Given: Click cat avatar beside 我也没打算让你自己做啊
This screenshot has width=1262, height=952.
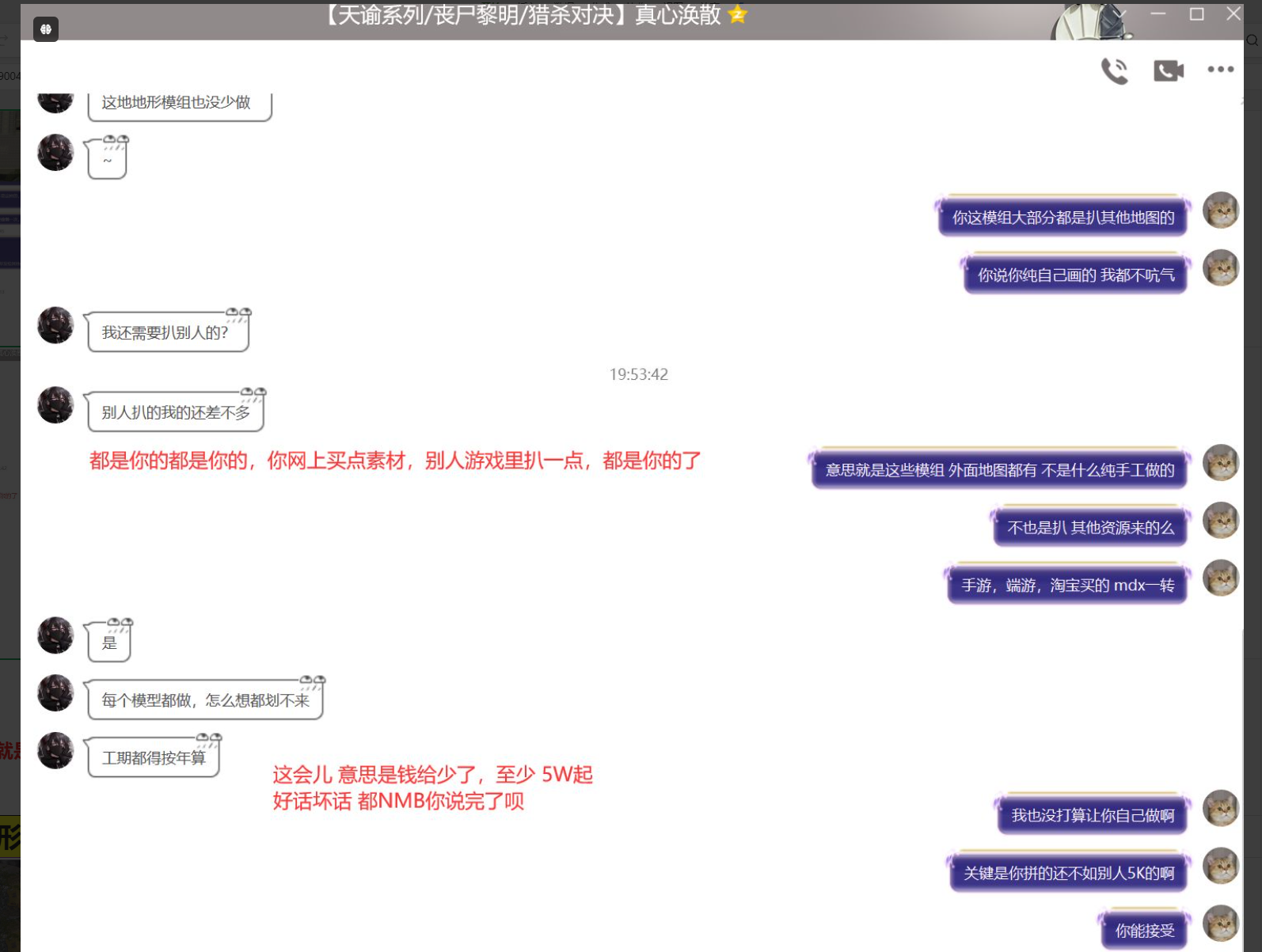Looking at the screenshot, I should coord(1220,809).
